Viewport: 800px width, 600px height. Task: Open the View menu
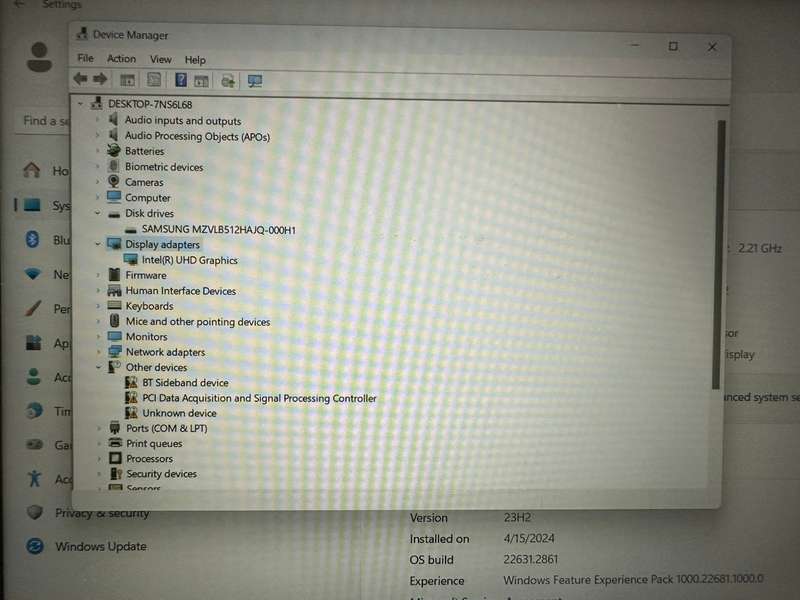tap(161, 59)
